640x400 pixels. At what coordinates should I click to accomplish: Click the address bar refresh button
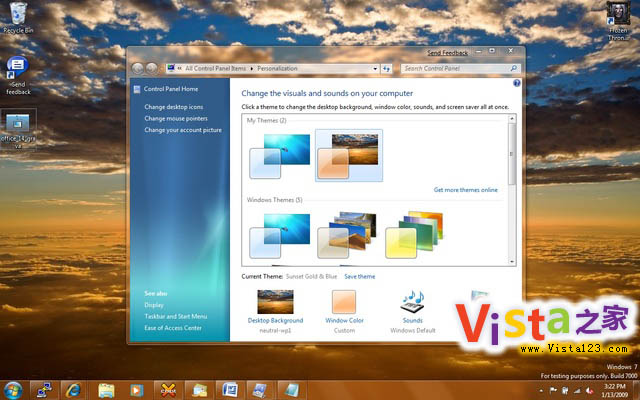pyautogui.click(x=386, y=69)
